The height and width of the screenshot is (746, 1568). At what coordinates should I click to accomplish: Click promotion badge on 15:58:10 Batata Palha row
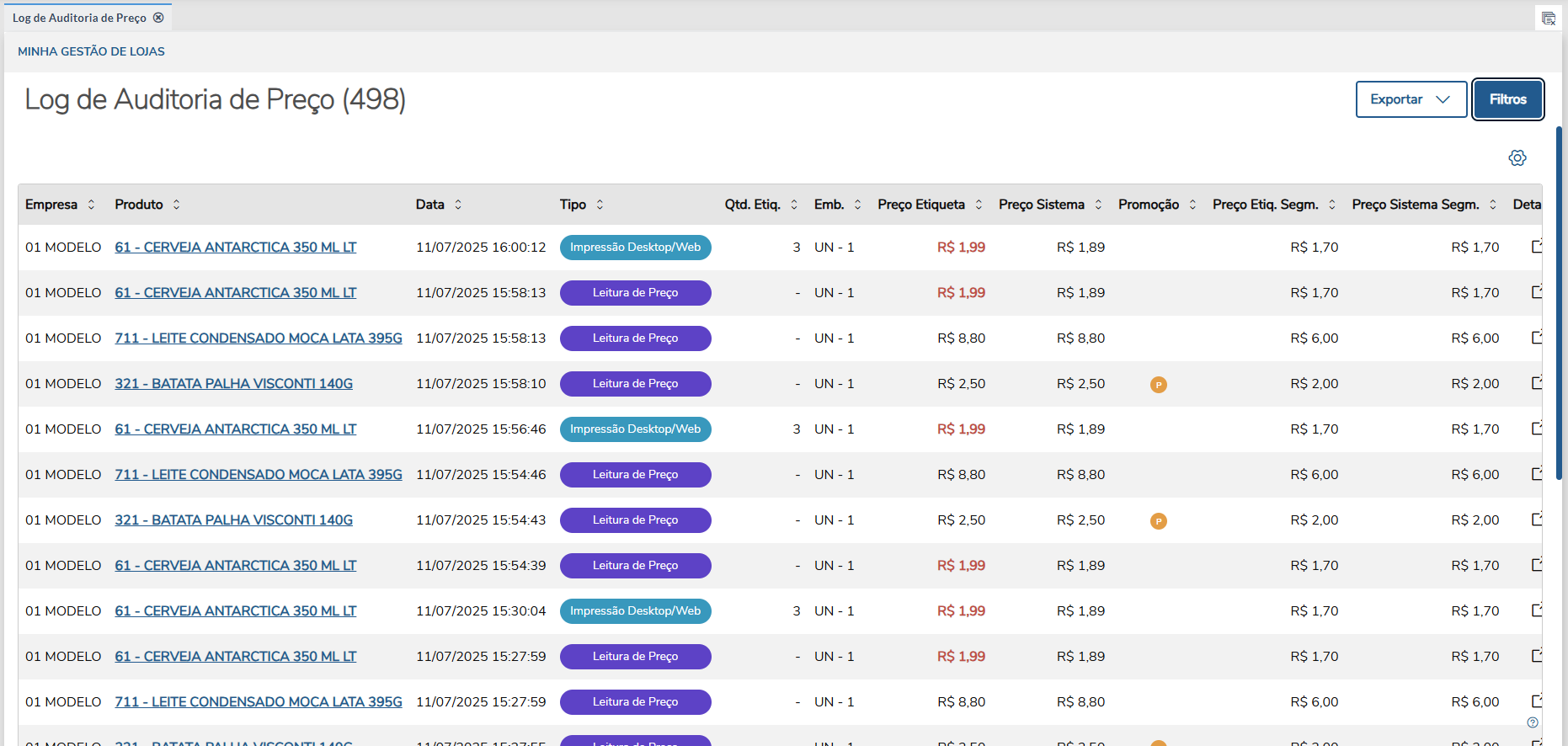pos(1158,385)
